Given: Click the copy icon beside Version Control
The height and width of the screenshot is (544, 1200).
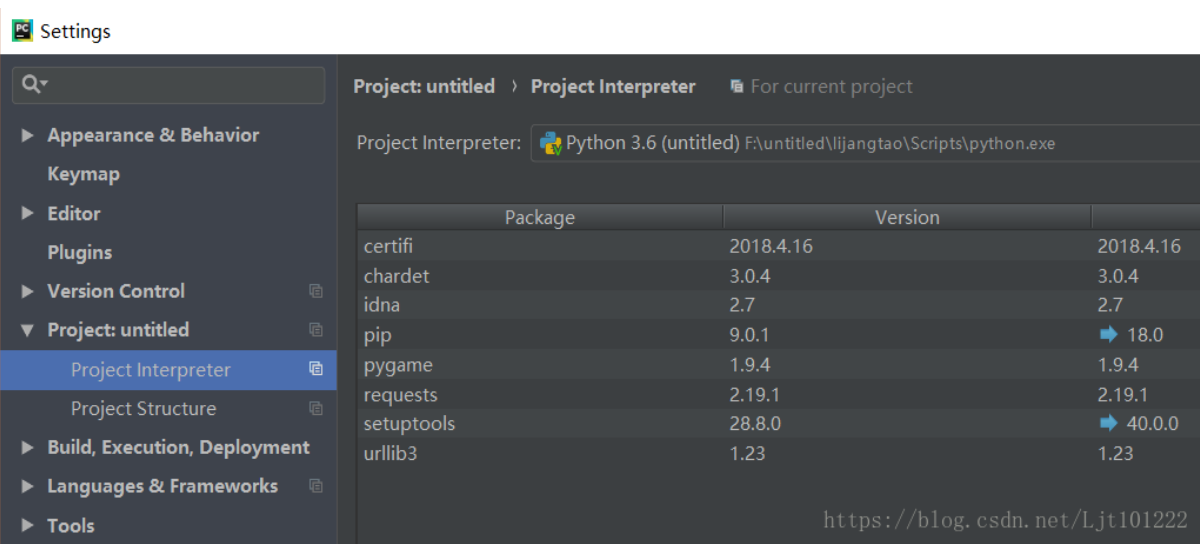Looking at the screenshot, I should (x=316, y=291).
